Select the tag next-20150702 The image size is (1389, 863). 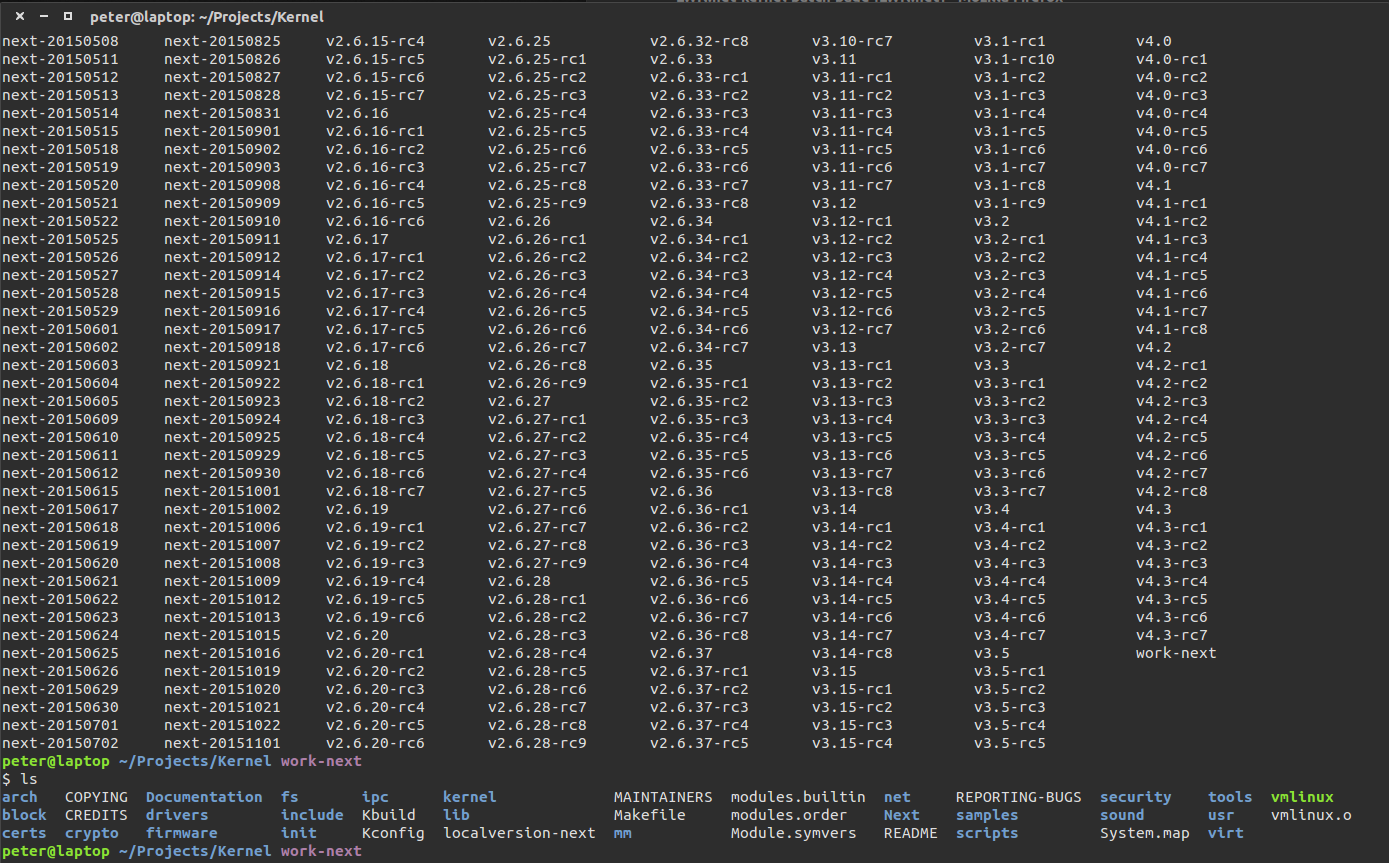pos(60,743)
